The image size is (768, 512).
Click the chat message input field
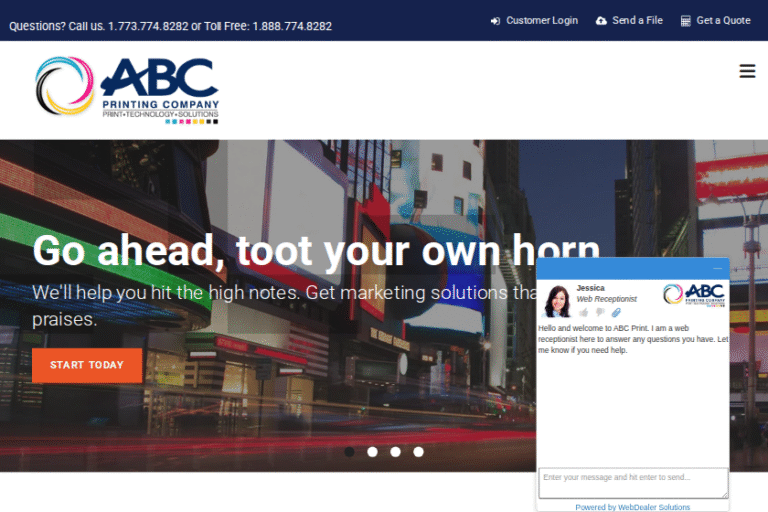coord(633,483)
